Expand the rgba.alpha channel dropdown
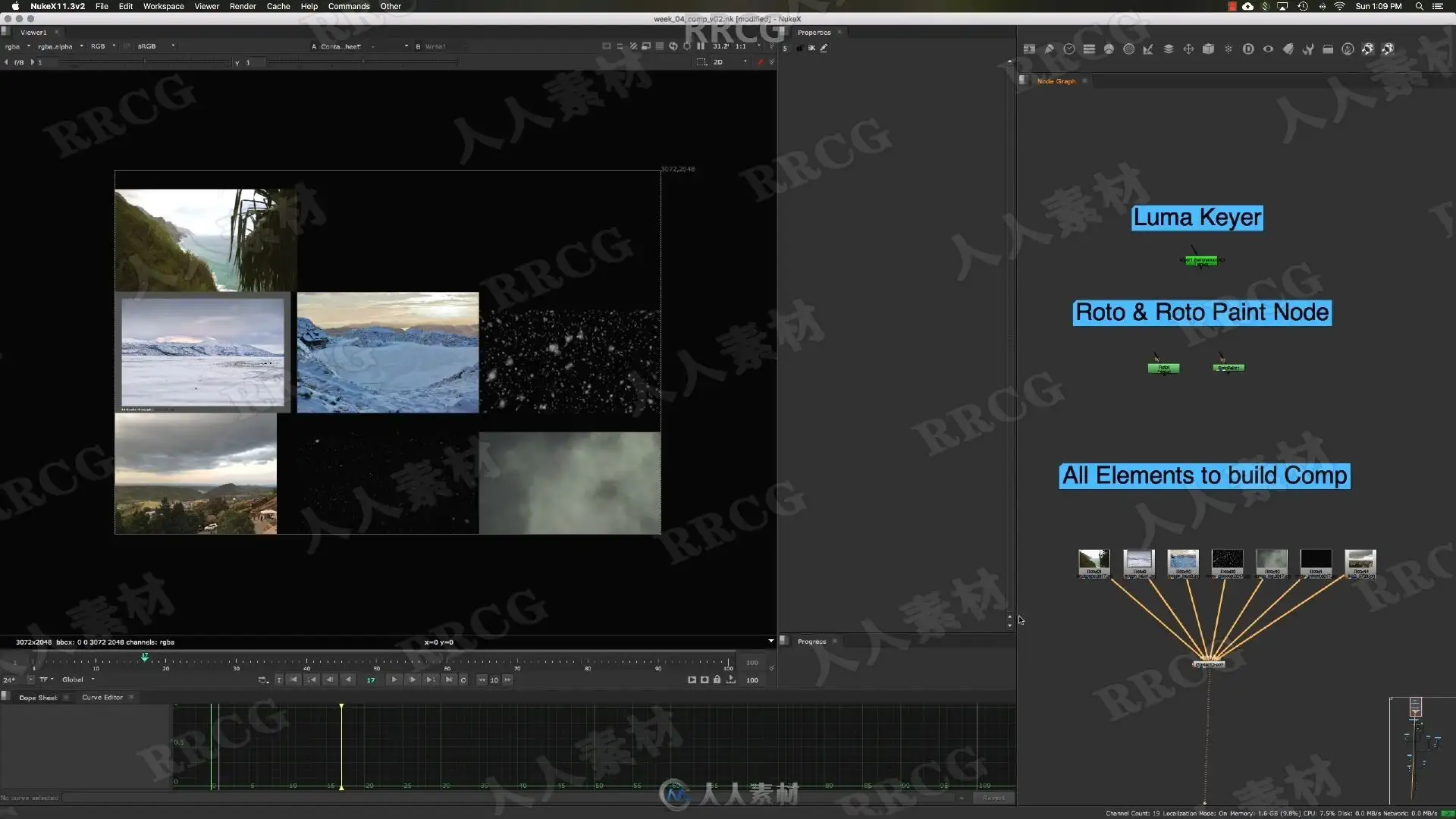 click(x=61, y=46)
